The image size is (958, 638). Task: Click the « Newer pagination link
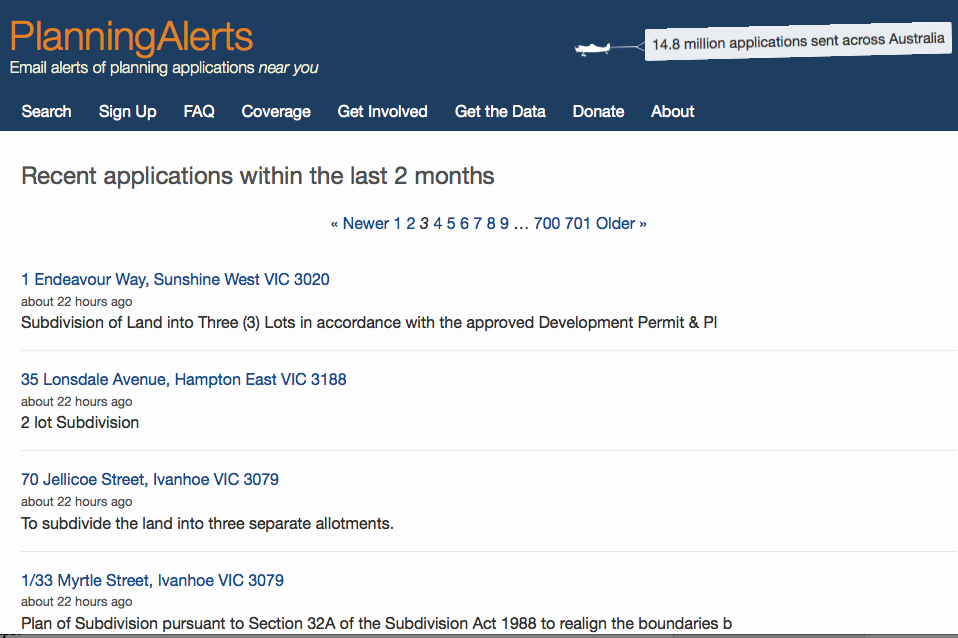coord(360,224)
